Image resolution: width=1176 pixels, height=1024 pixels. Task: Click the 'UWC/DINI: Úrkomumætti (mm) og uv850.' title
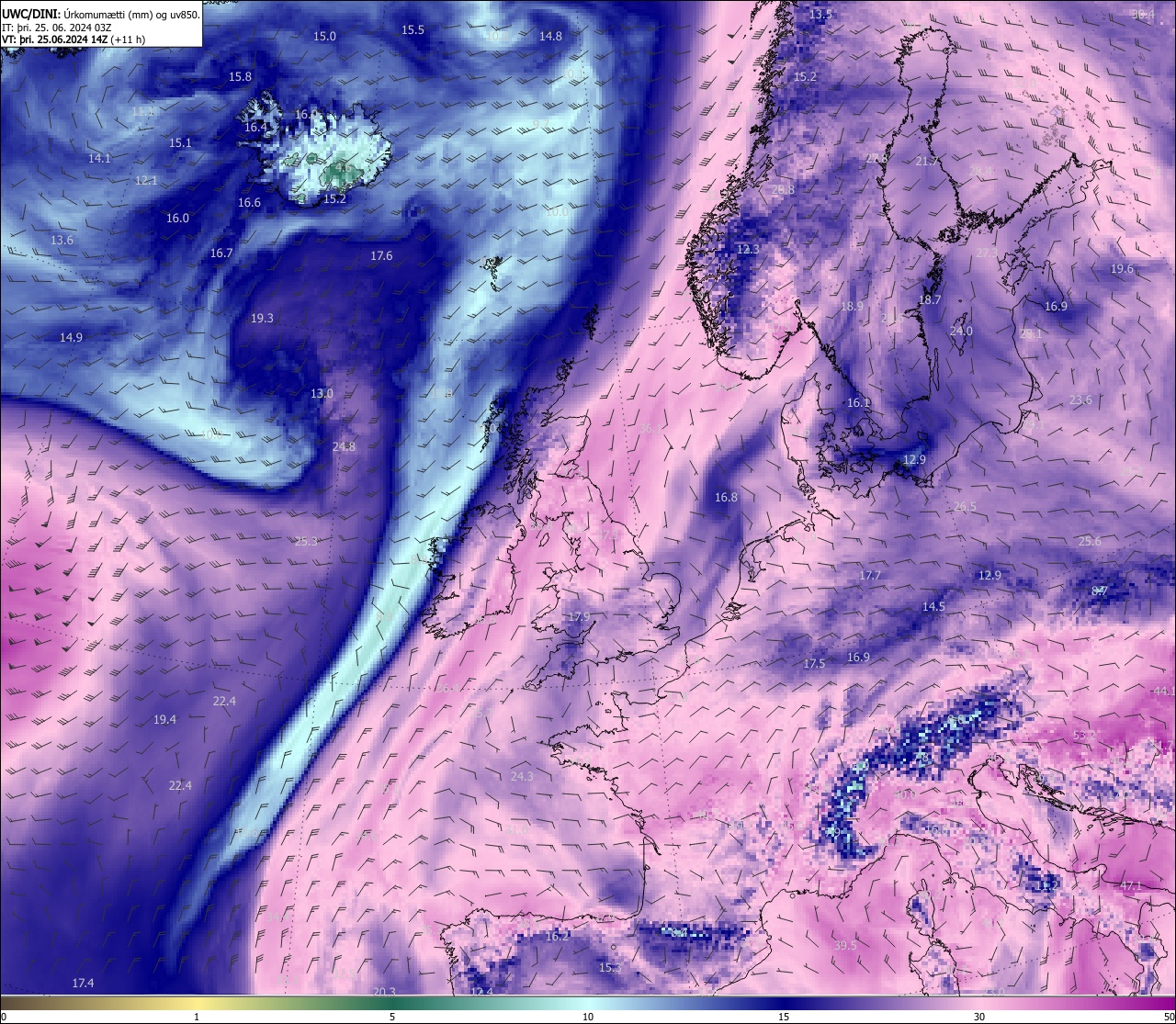coord(101,16)
